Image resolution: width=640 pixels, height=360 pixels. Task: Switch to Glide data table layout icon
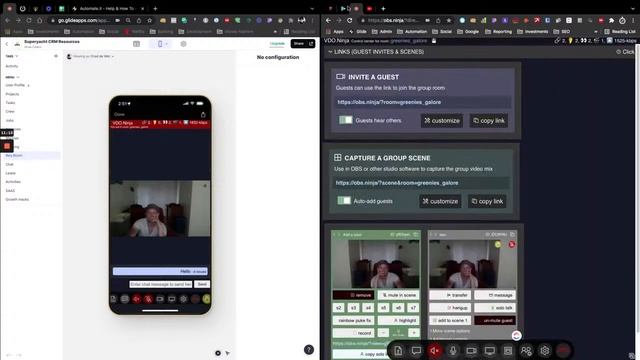point(136,44)
